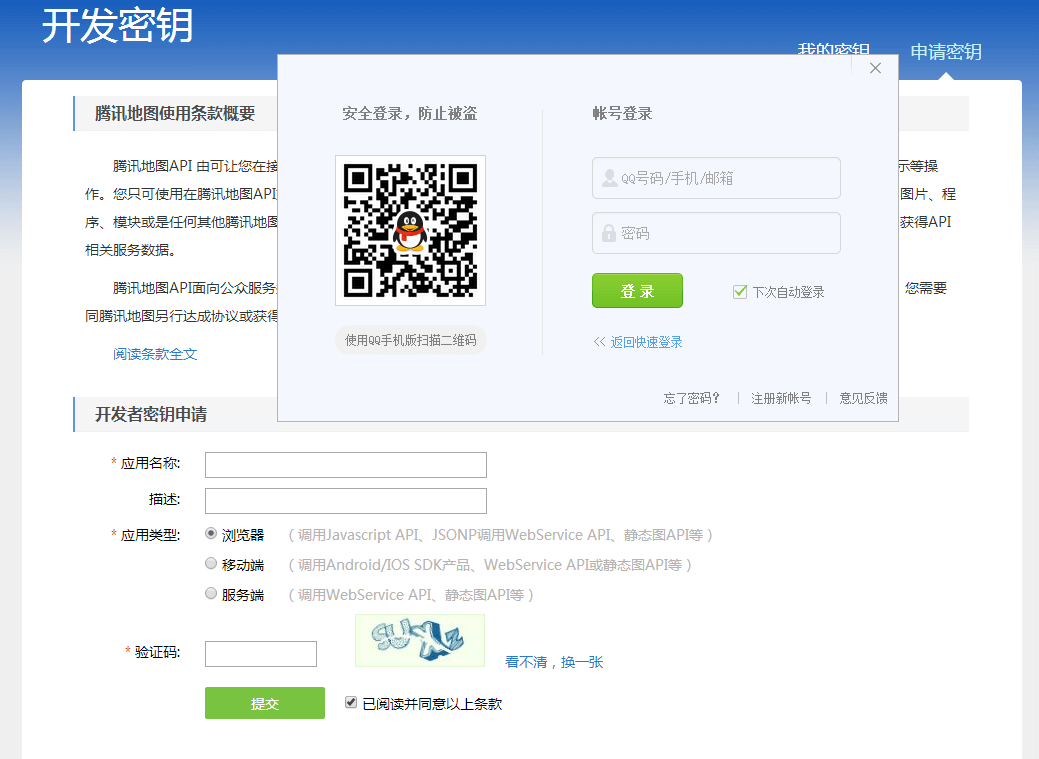Select the 浏览器 application type radio

[x=211, y=533]
